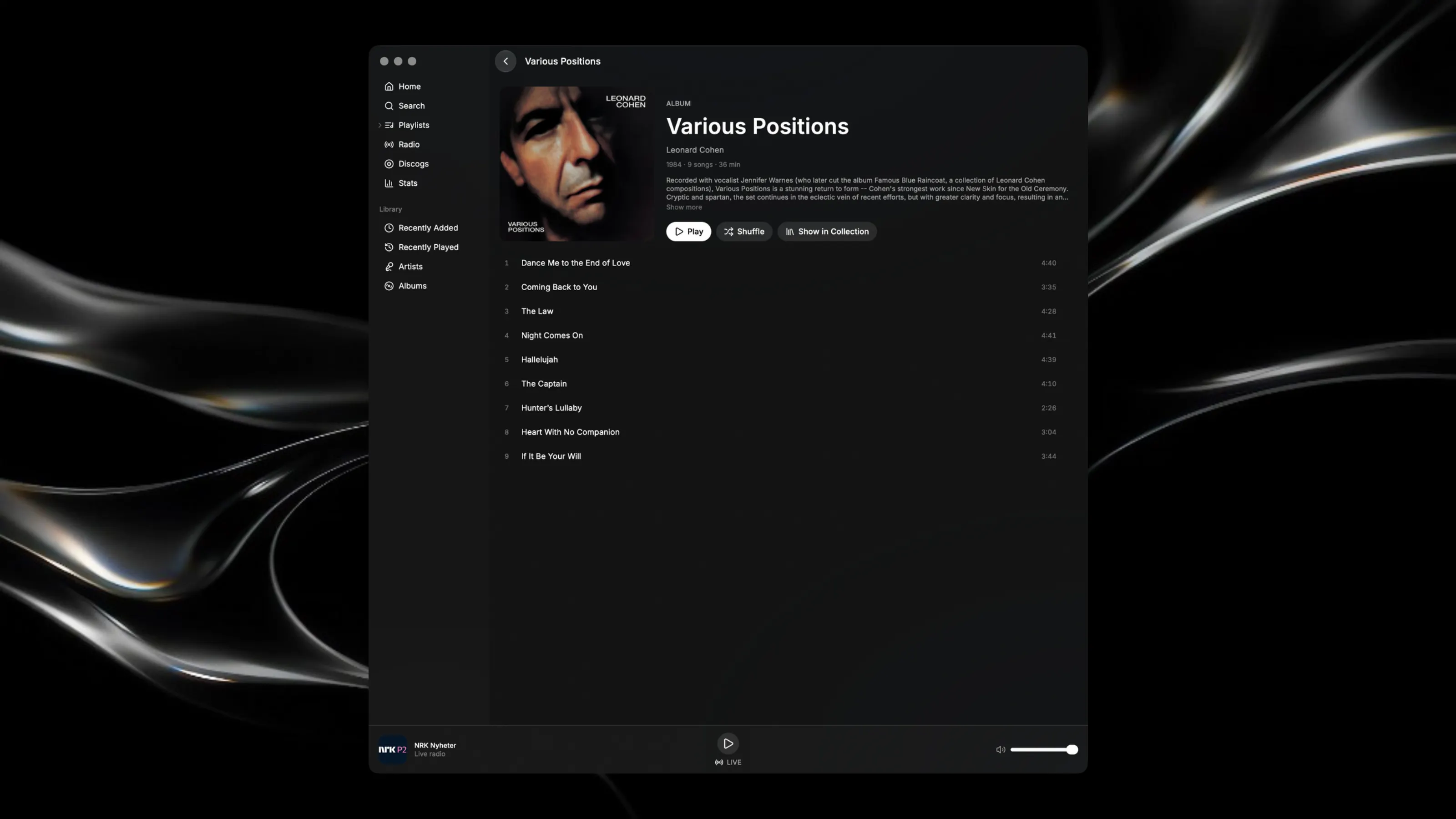Shuffle the album tracks
Viewport: 1456px width, 819px height.
coord(744,231)
